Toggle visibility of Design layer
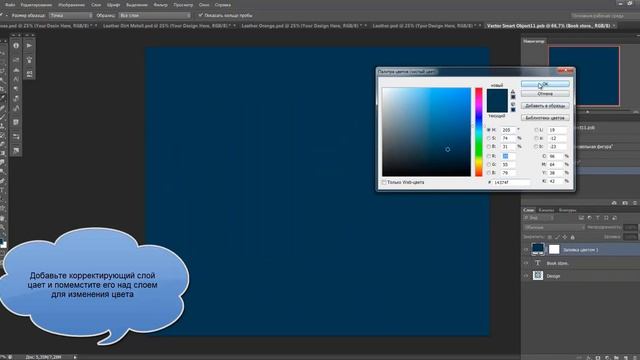 click(x=526, y=276)
